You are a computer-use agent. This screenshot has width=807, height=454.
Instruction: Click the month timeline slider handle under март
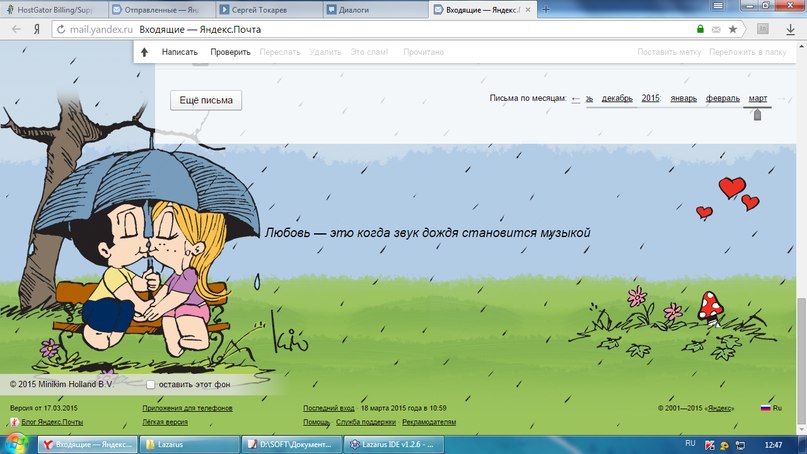tap(757, 115)
